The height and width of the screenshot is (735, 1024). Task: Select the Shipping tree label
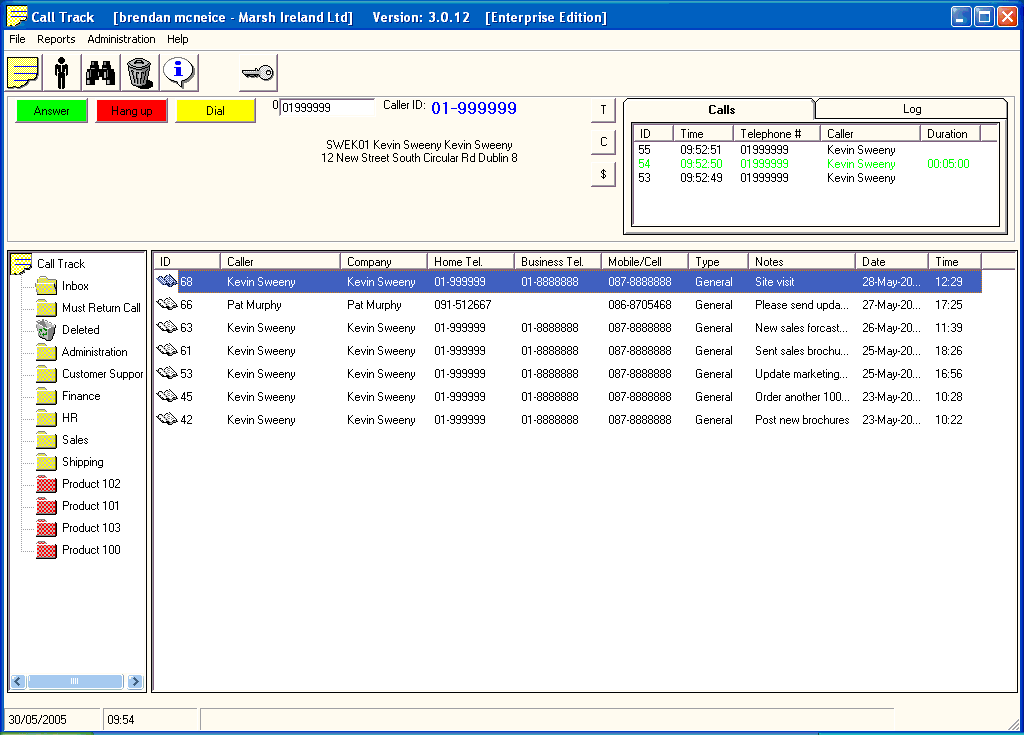(x=83, y=462)
